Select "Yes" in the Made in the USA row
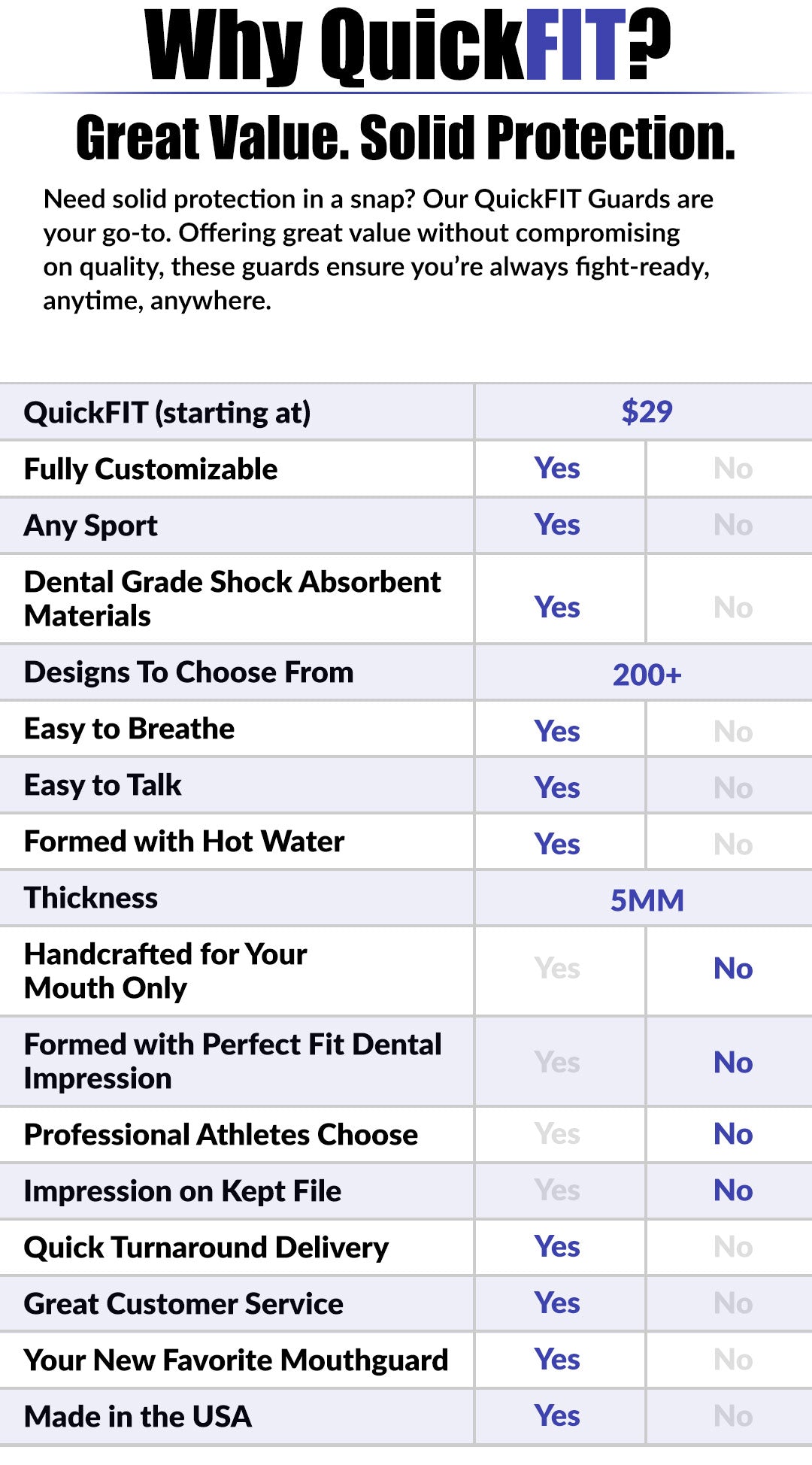 [x=557, y=1416]
